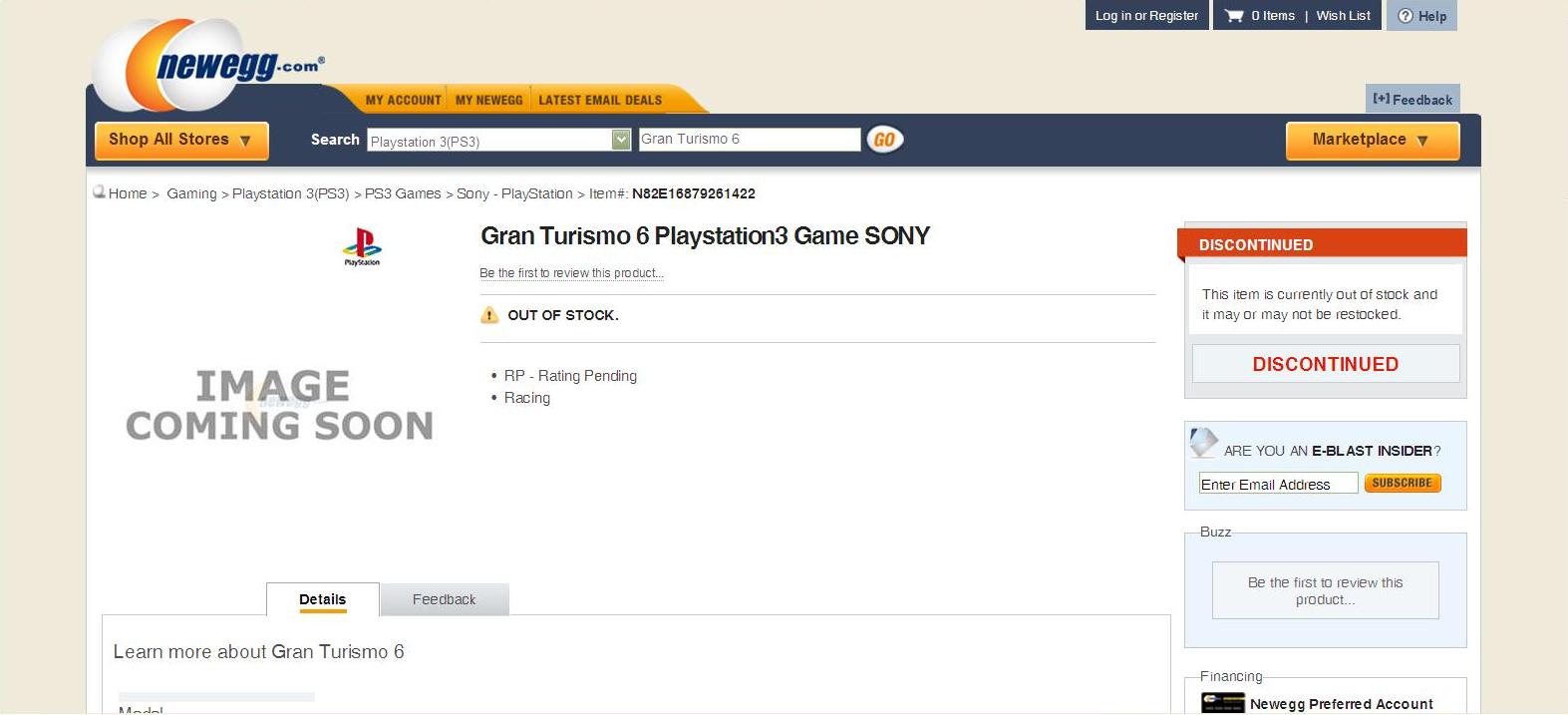Viewport: 1568px width, 715px height.
Task: Click Home in the breadcrumb
Action: pyautogui.click(x=128, y=193)
